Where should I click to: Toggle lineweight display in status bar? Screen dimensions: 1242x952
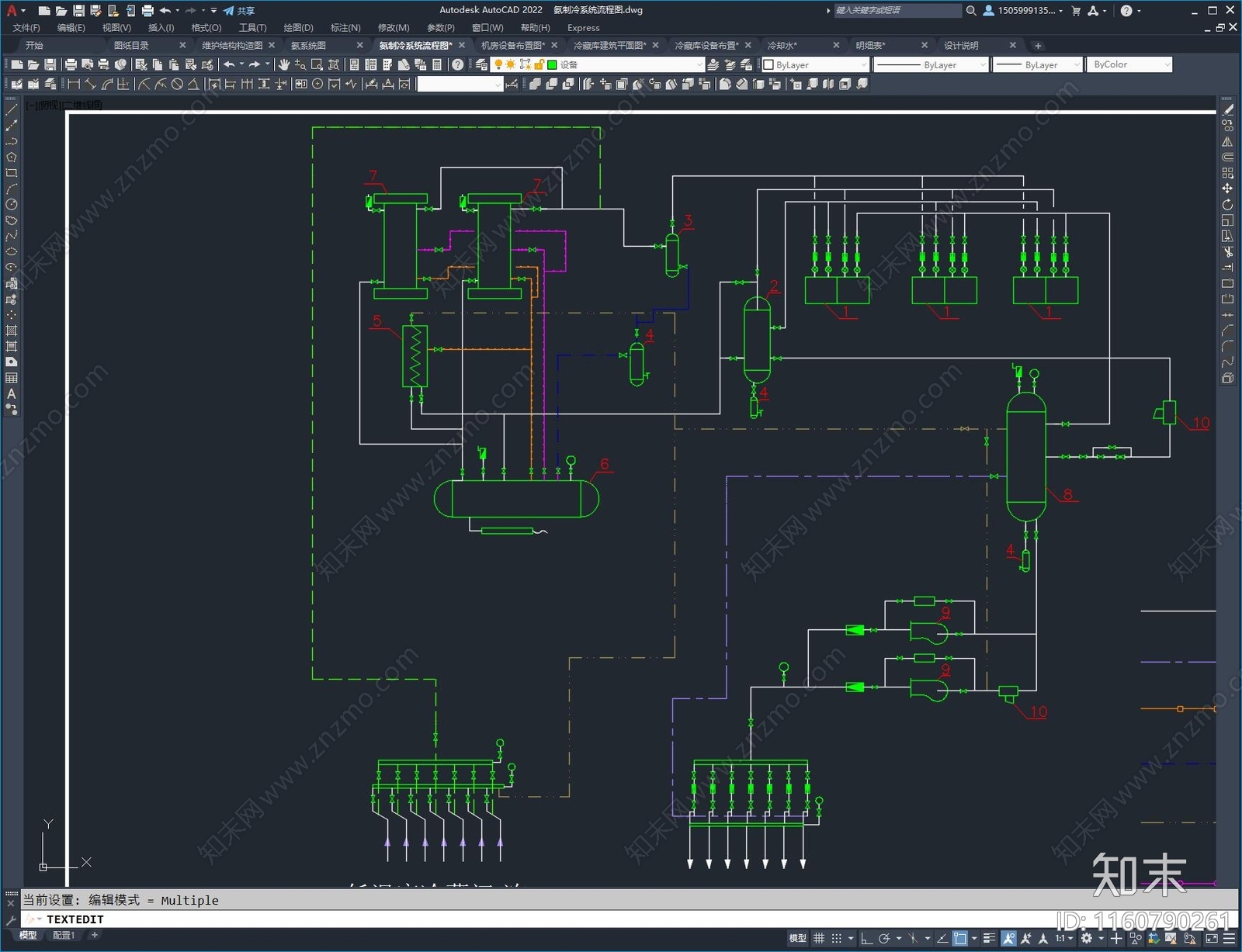(x=989, y=938)
